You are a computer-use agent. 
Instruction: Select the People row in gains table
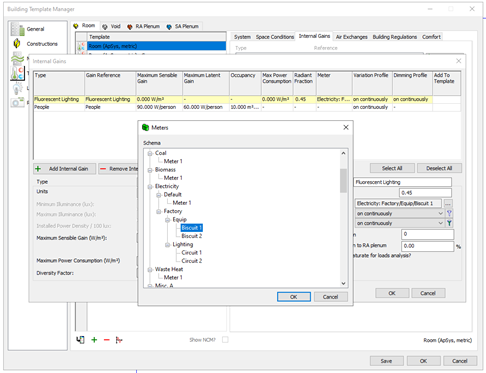point(247,107)
